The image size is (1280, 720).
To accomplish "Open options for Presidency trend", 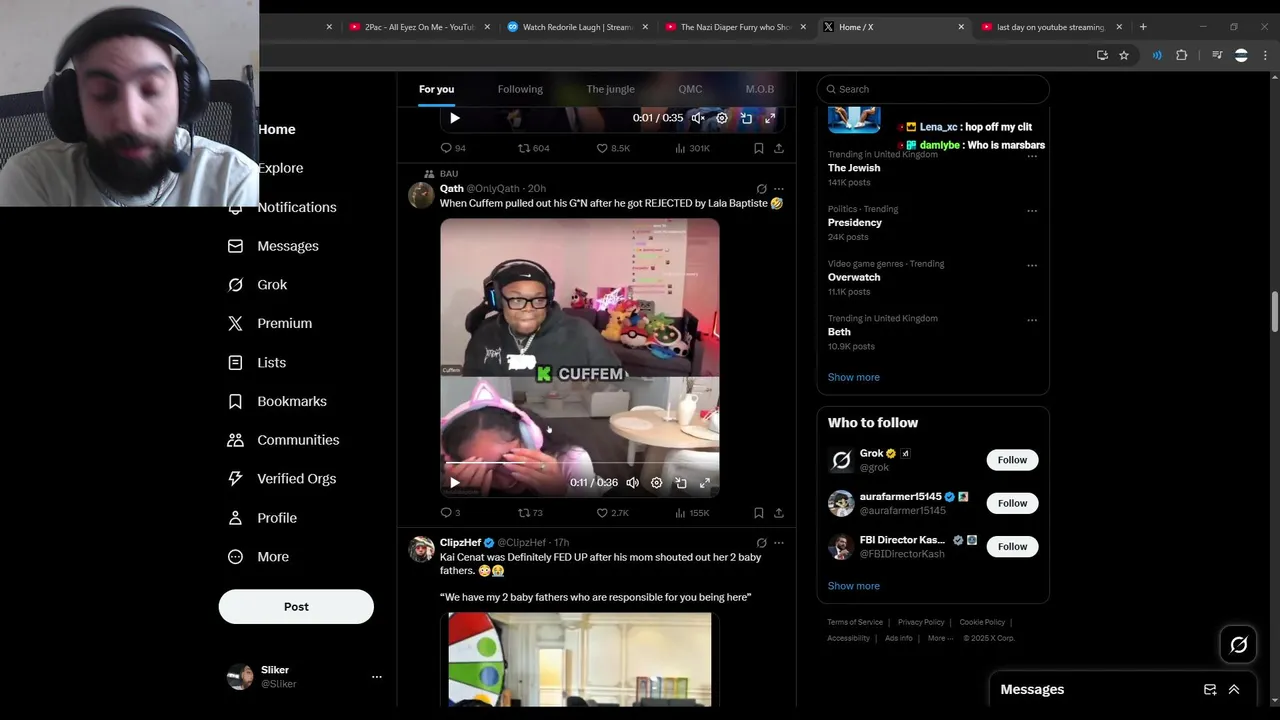I will click(1032, 211).
